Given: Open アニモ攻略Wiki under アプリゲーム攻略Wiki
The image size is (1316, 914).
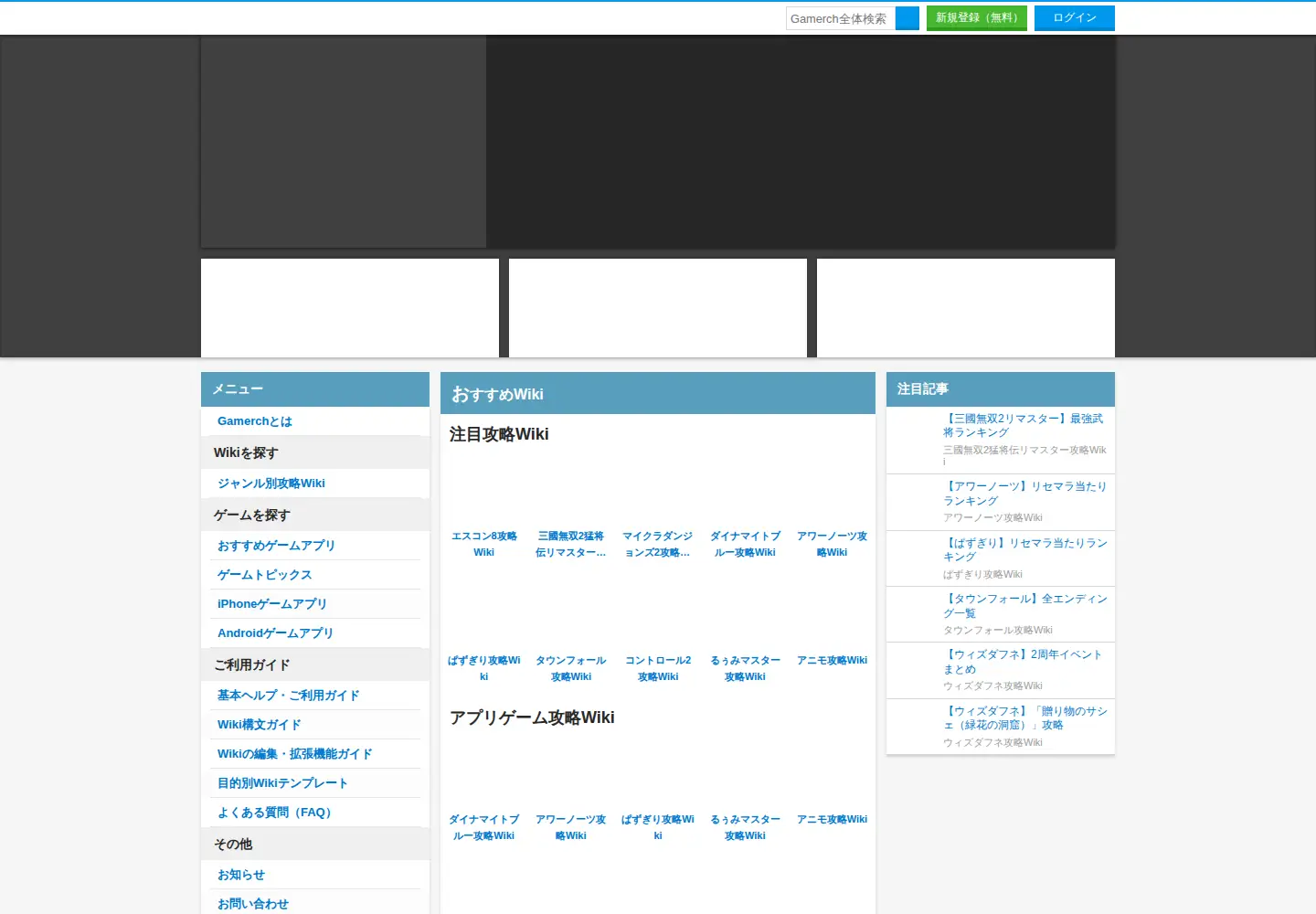Looking at the screenshot, I should (x=832, y=819).
